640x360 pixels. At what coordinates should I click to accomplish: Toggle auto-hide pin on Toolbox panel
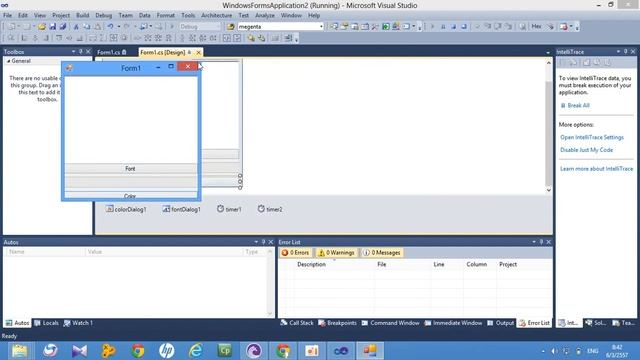80,52
